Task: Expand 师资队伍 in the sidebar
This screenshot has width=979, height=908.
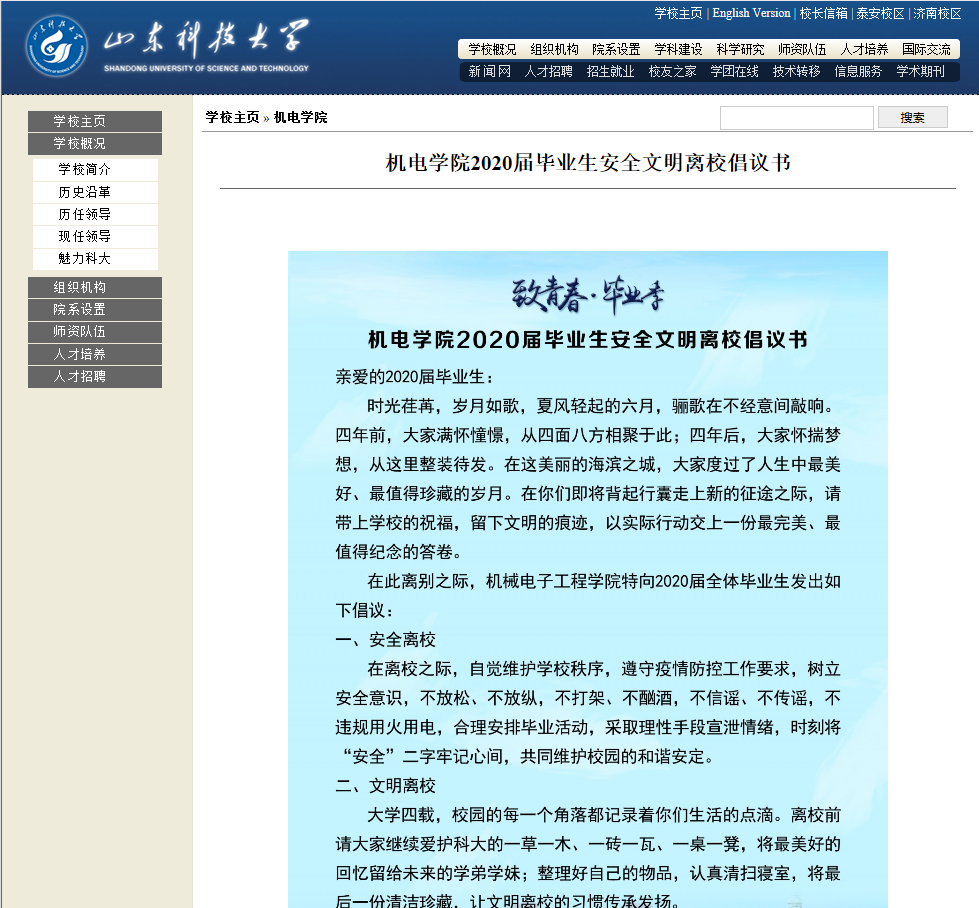Action: click(x=95, y=332)
